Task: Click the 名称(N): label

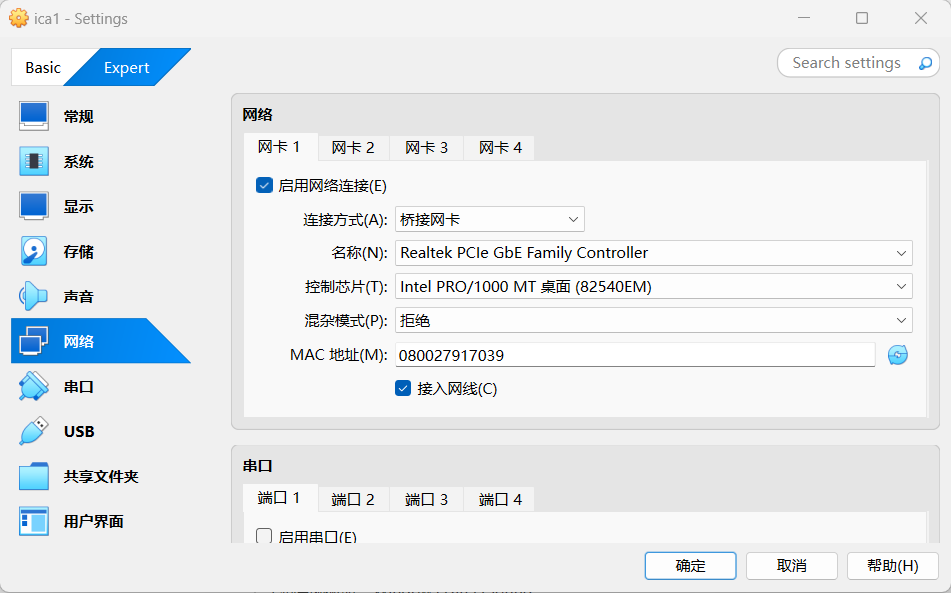Action: pos(359,253)
